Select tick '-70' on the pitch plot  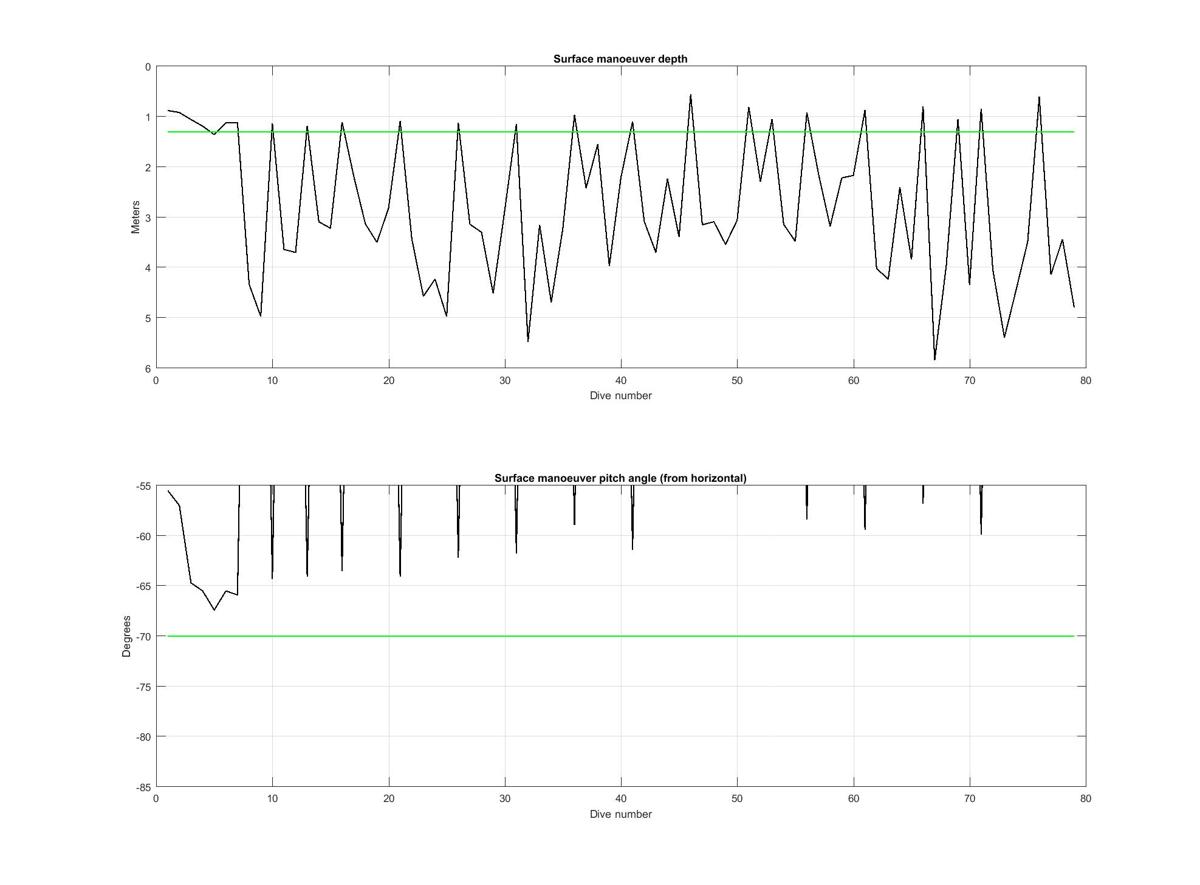(142, 636)
